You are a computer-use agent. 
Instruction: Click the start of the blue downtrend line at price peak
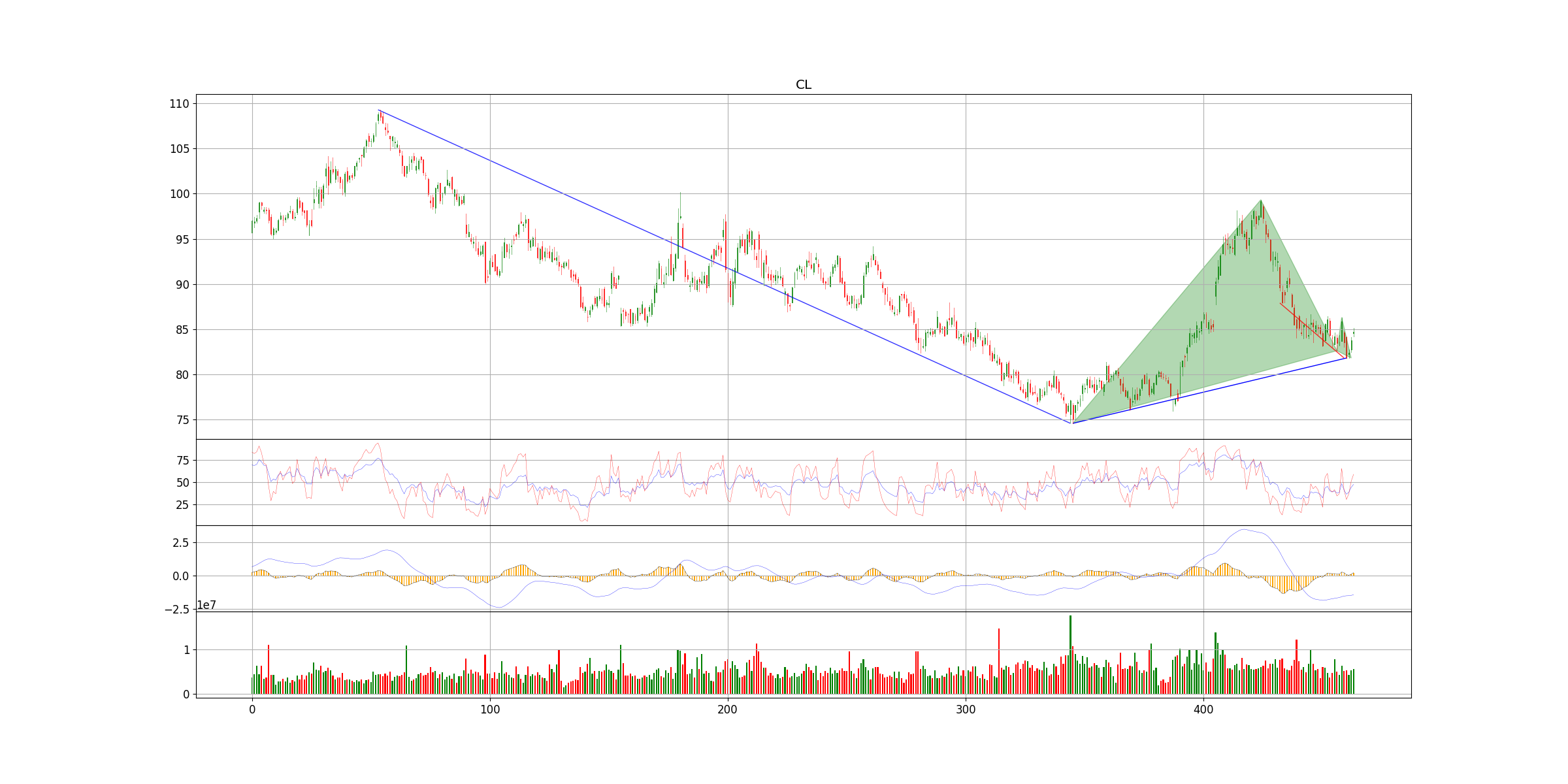tap(379, 110)
